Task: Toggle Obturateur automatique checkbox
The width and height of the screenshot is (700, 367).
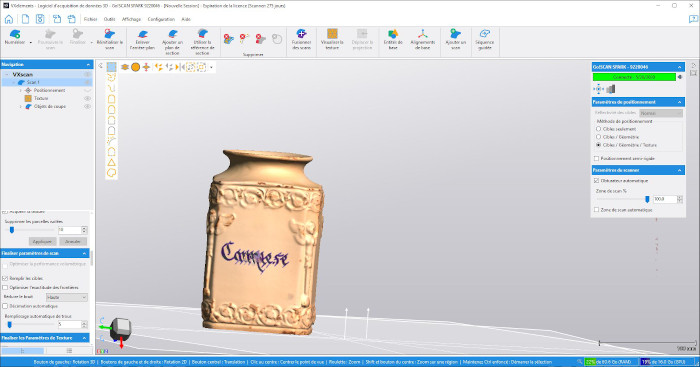Action: point(596,181)
